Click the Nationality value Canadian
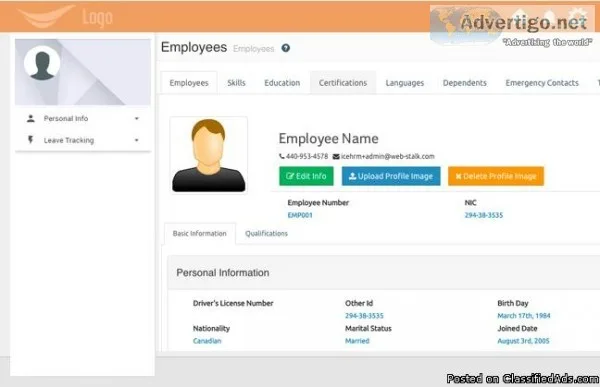The image size is (600, 387). 207,341
